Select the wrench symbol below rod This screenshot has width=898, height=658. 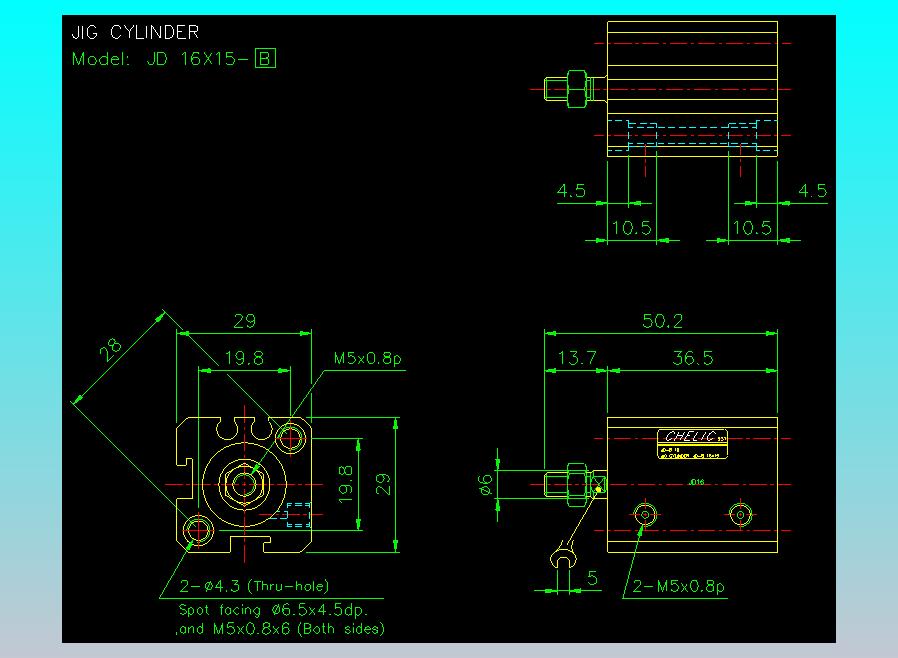coord(563,557)
